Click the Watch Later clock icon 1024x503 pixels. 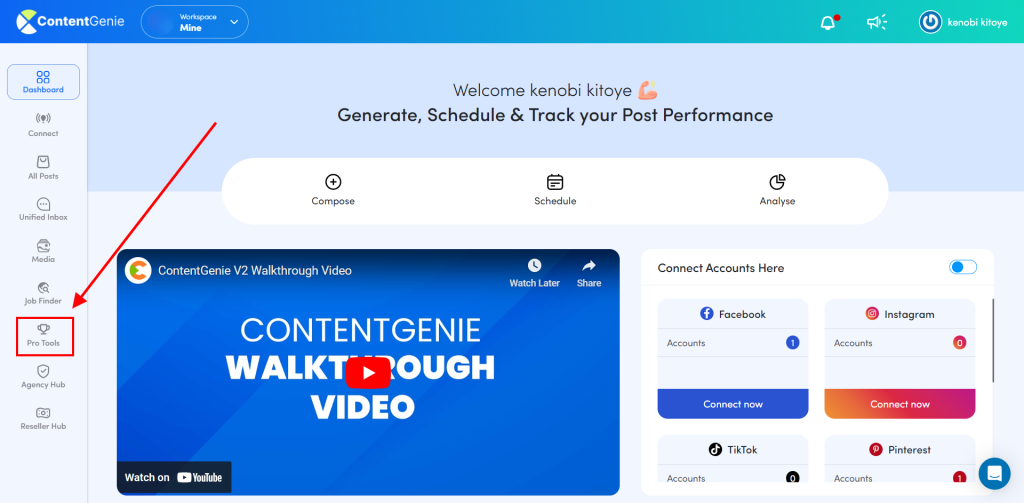click(534, 265)
